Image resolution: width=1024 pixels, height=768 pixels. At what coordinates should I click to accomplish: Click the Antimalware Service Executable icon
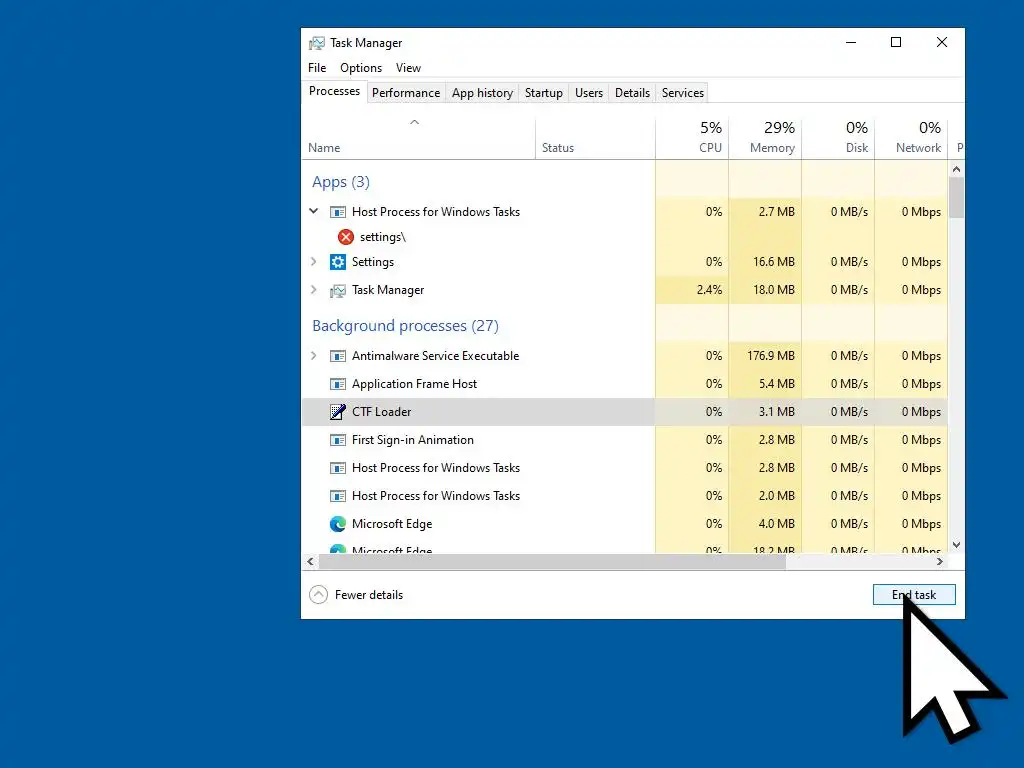tap(338, 356)
